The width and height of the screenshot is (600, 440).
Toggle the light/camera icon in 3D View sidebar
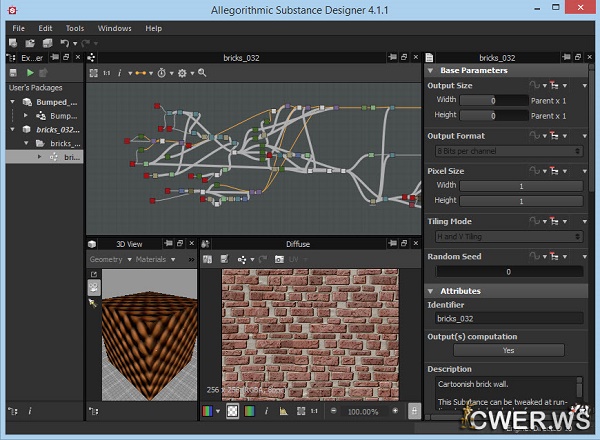coord(94,287)
